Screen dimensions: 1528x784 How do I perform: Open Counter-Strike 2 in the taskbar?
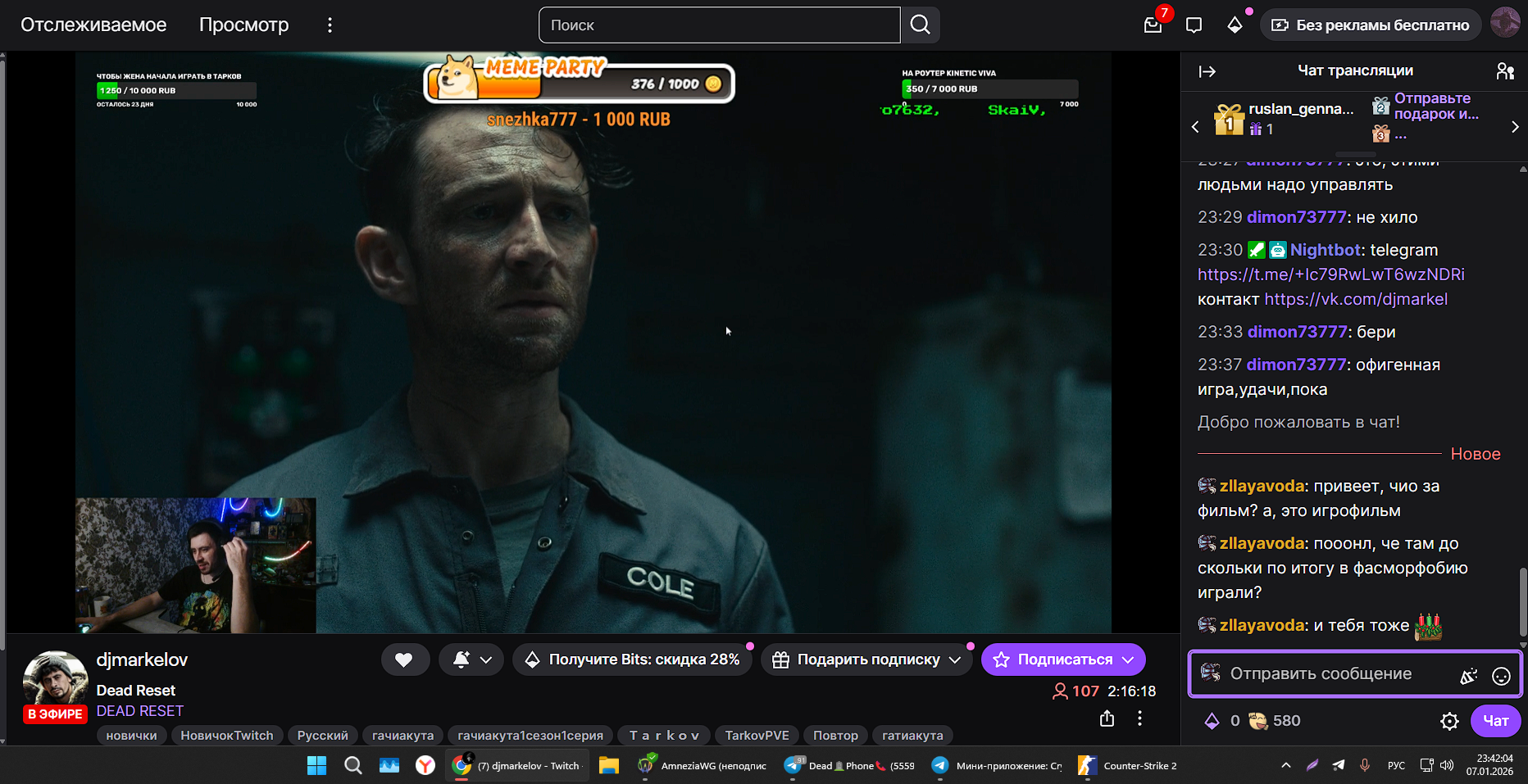[x=1128, y=765]
